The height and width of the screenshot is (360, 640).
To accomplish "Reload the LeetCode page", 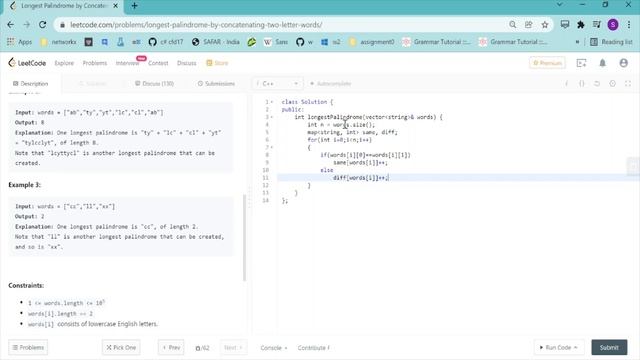I will point(42,25).
